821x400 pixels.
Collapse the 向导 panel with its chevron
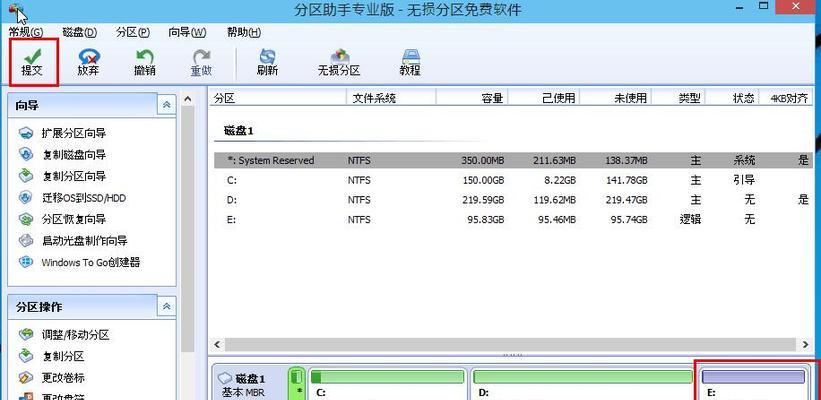tap(167, 105)
